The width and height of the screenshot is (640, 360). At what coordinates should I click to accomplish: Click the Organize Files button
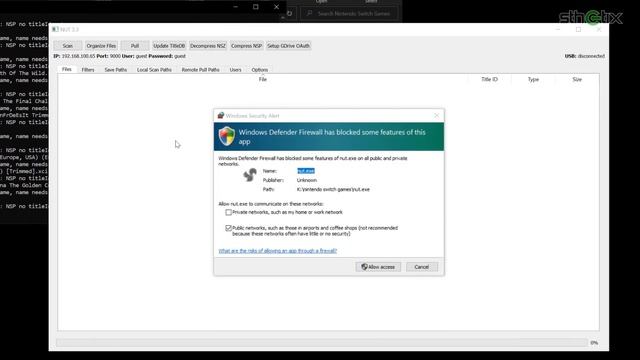(x=101, y=46)
